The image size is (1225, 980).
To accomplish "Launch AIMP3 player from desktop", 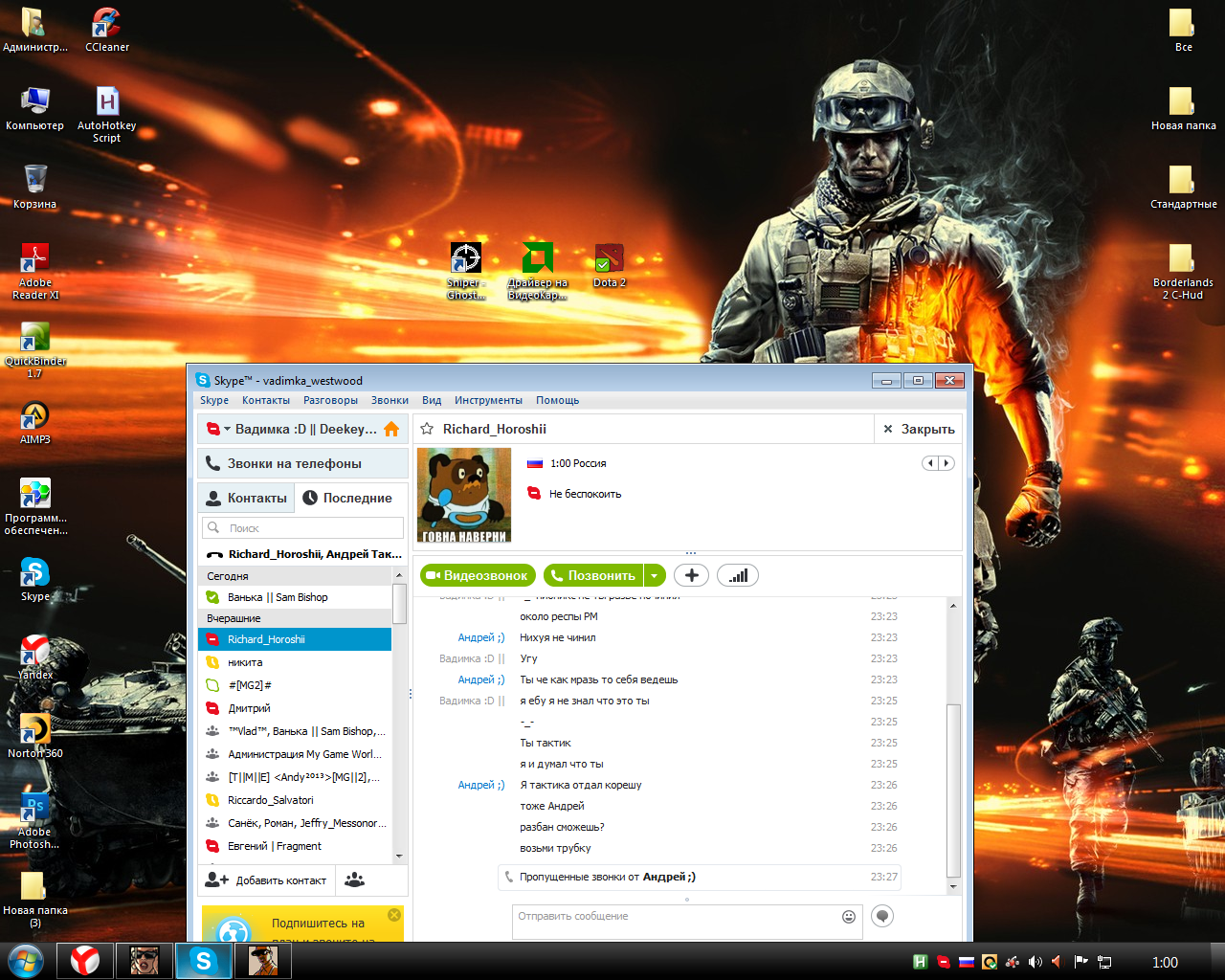I will click(x=35, y=422).
